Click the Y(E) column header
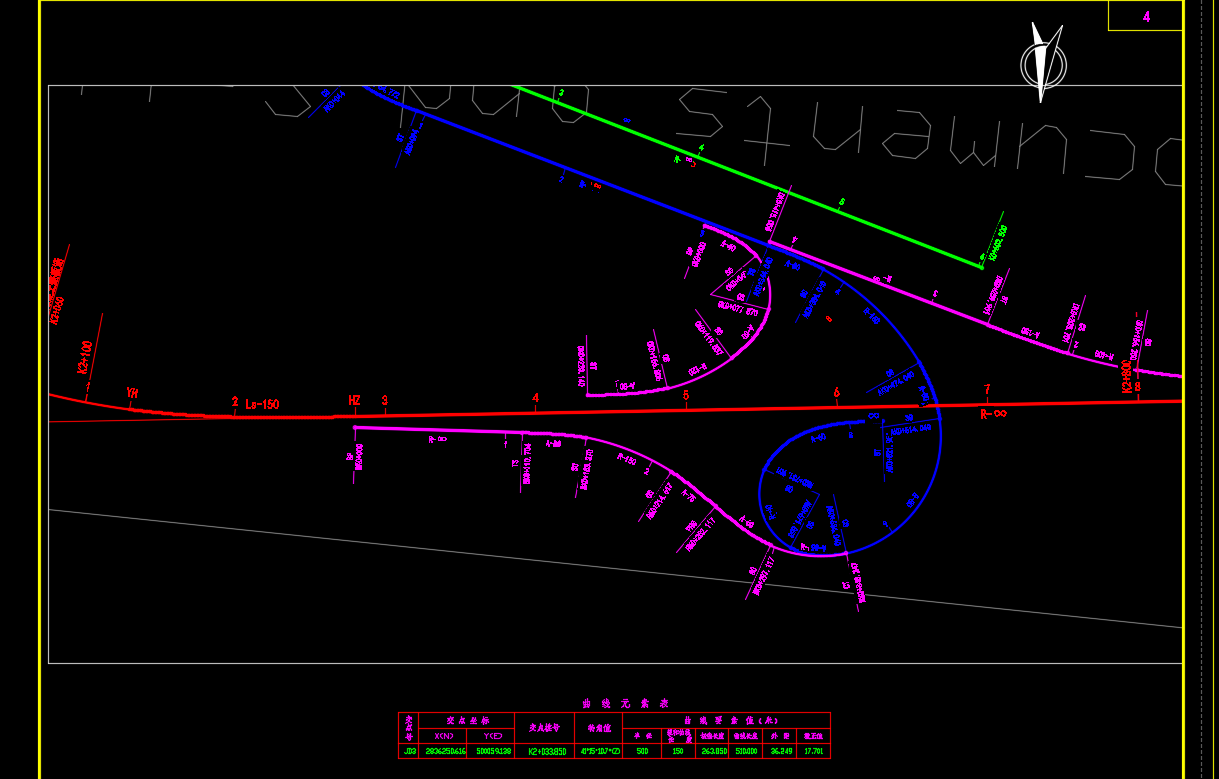Screen dimensions: 1219x779 pyautogui.click(x=493, y=736)
